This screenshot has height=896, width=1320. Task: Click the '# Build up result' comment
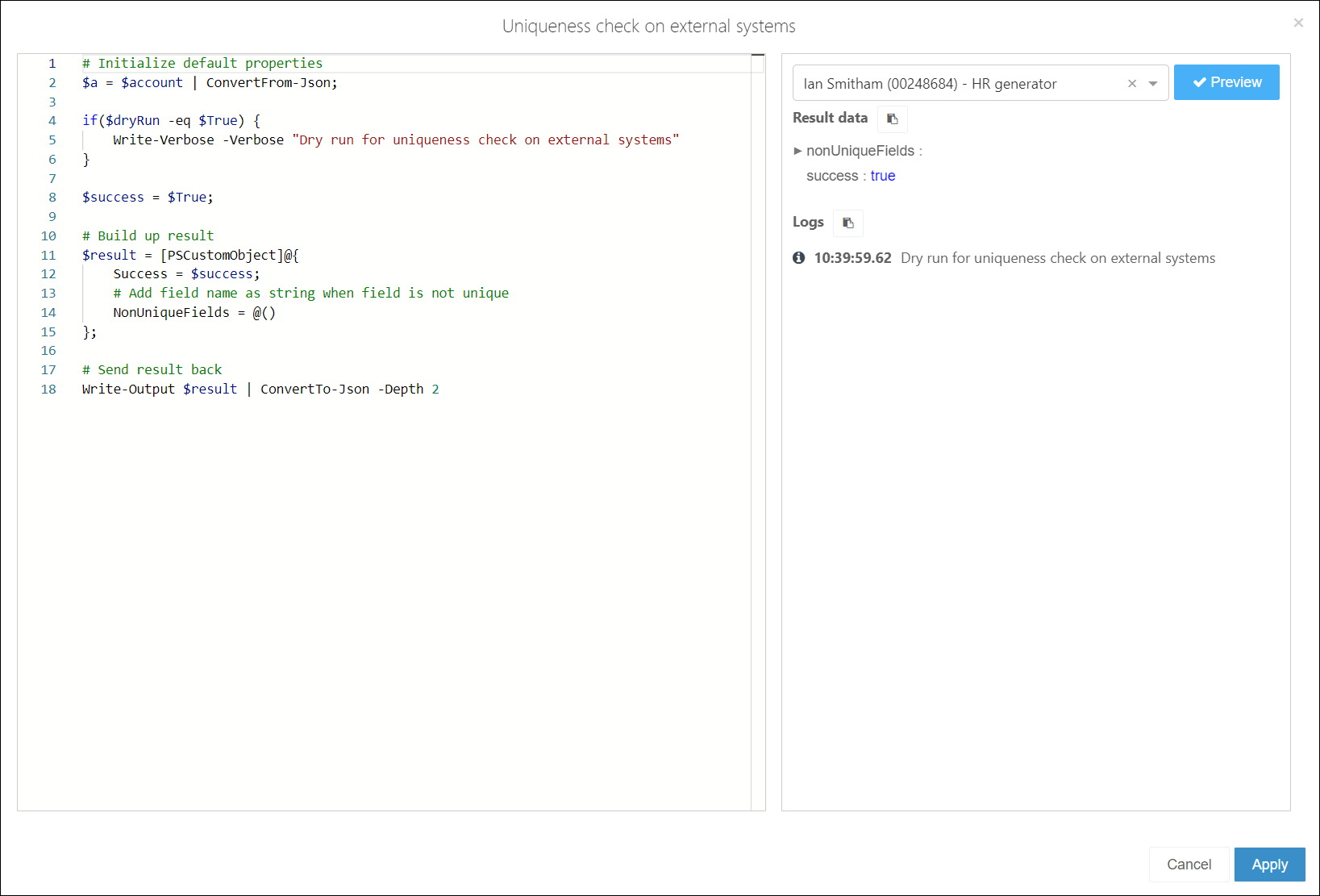coord(148,235)
